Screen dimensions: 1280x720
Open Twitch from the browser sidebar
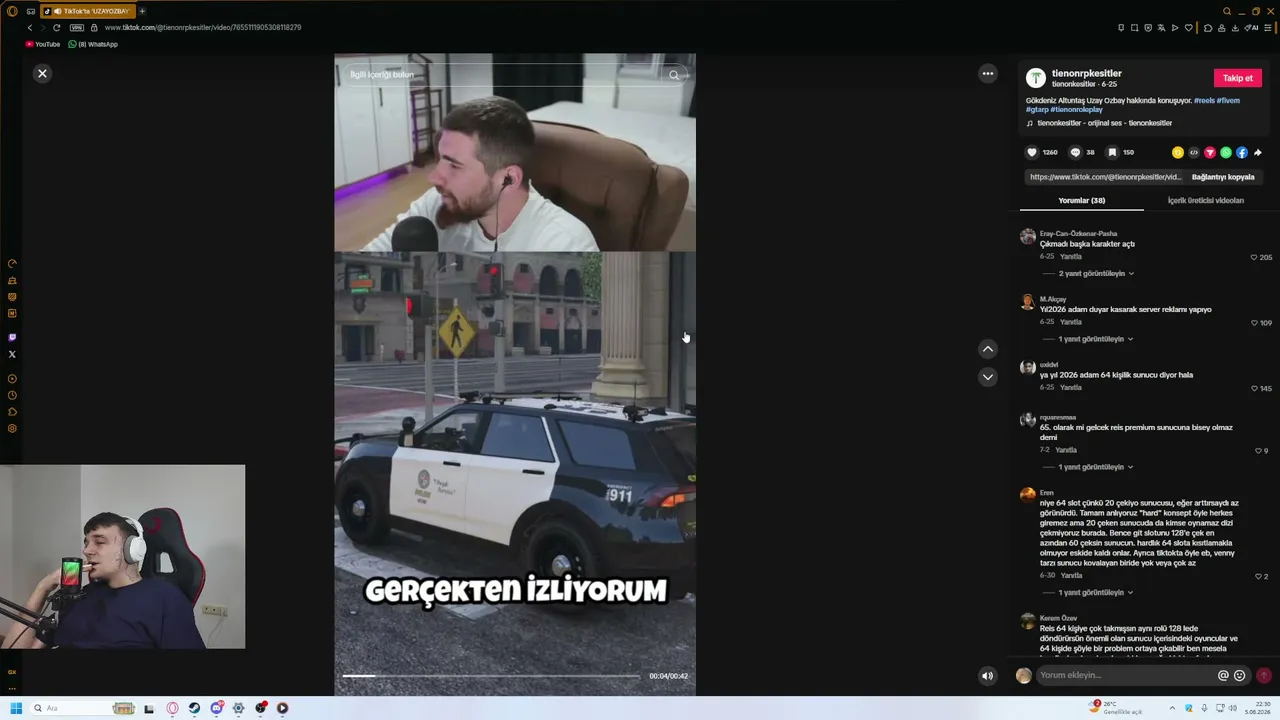coord(12,338)
